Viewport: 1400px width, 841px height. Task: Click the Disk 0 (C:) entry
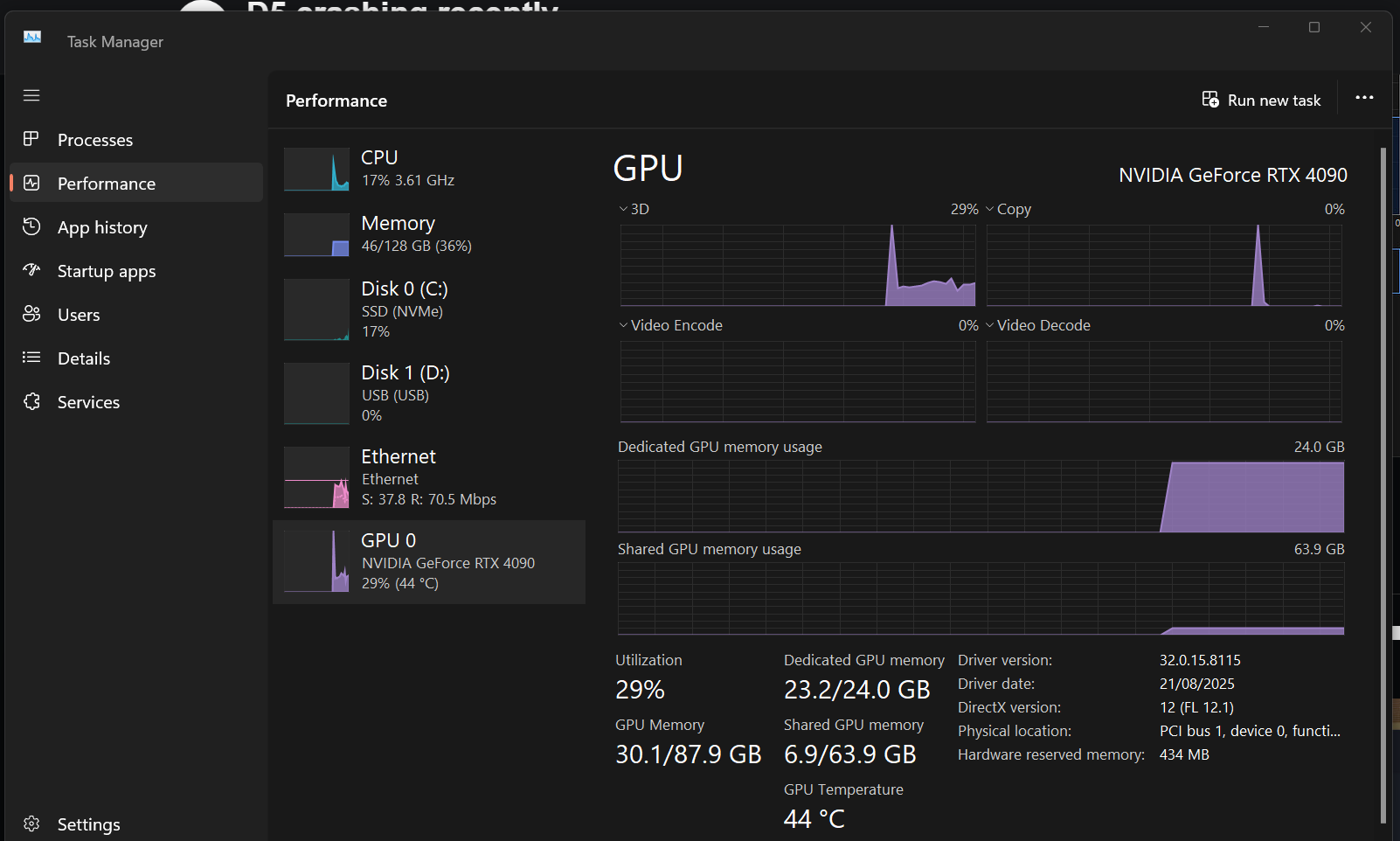428,309
